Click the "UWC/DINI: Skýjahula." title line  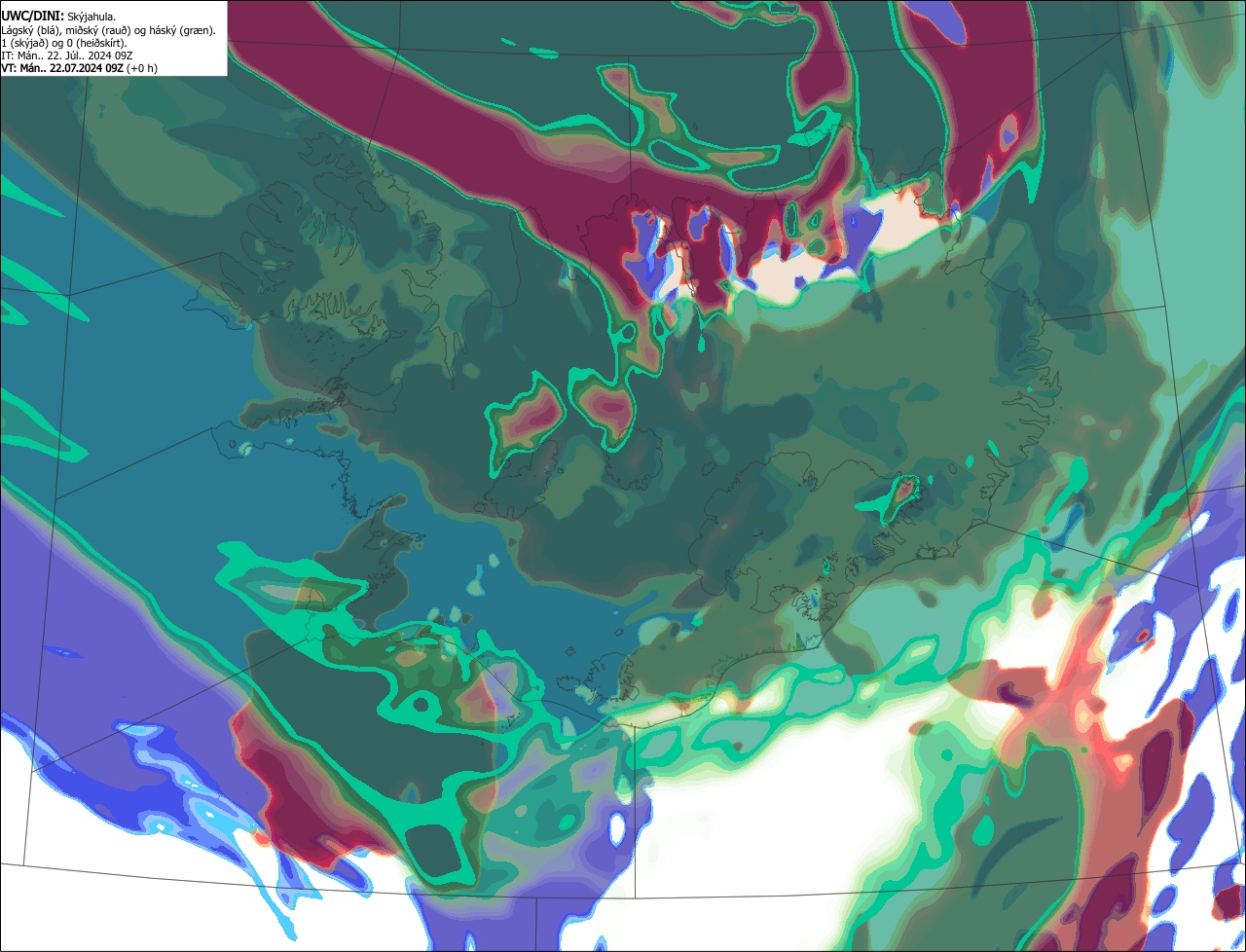[x=58, y=16]
